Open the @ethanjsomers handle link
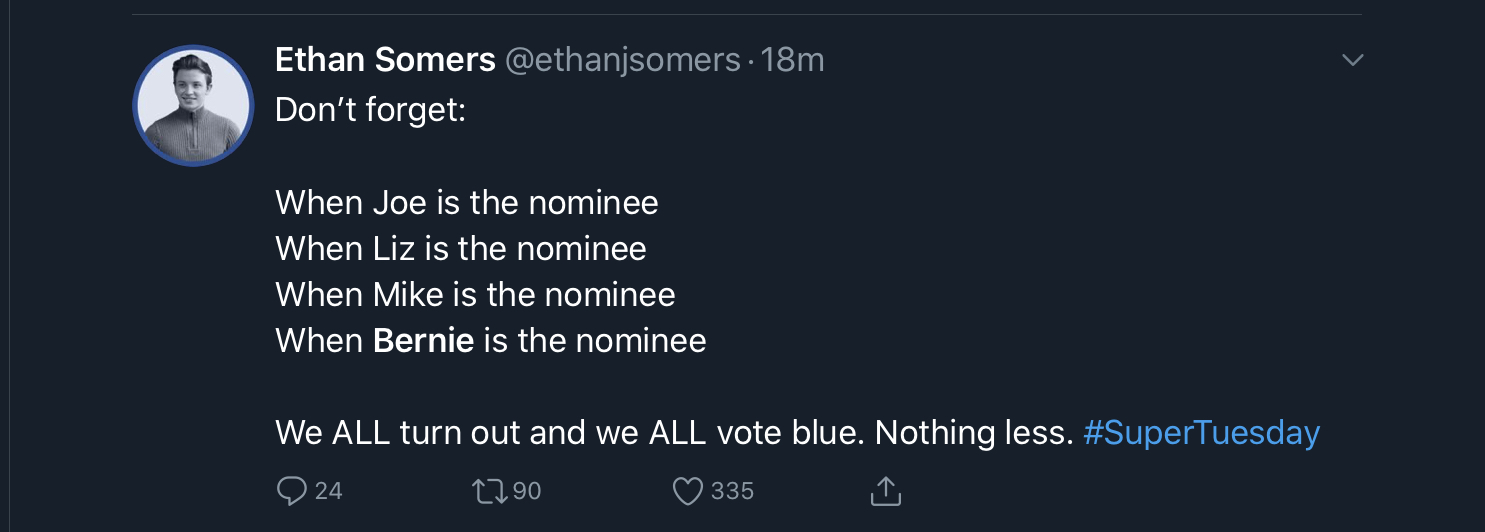This screenshot has width=1485, height=532. pyautogui.click(x=622, y=61)
